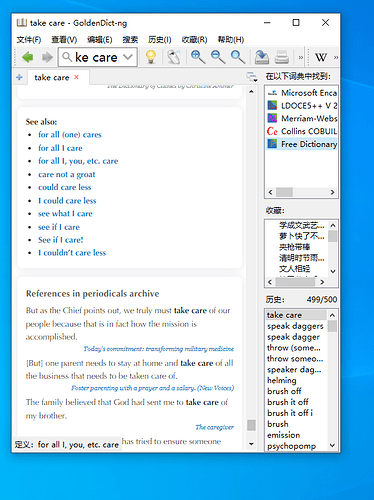Select Free Dictionary in found list

(x=302, y=144)
